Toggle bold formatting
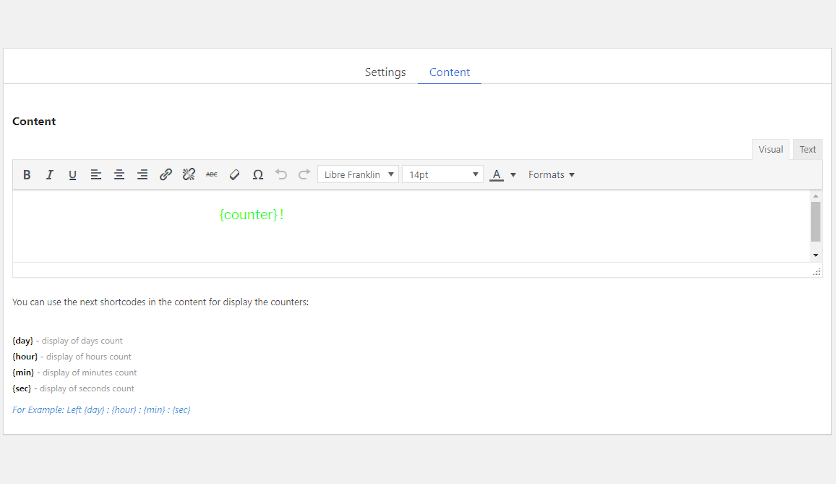The image size is (836, 484). pyautogui.click(x=27, y=175)
